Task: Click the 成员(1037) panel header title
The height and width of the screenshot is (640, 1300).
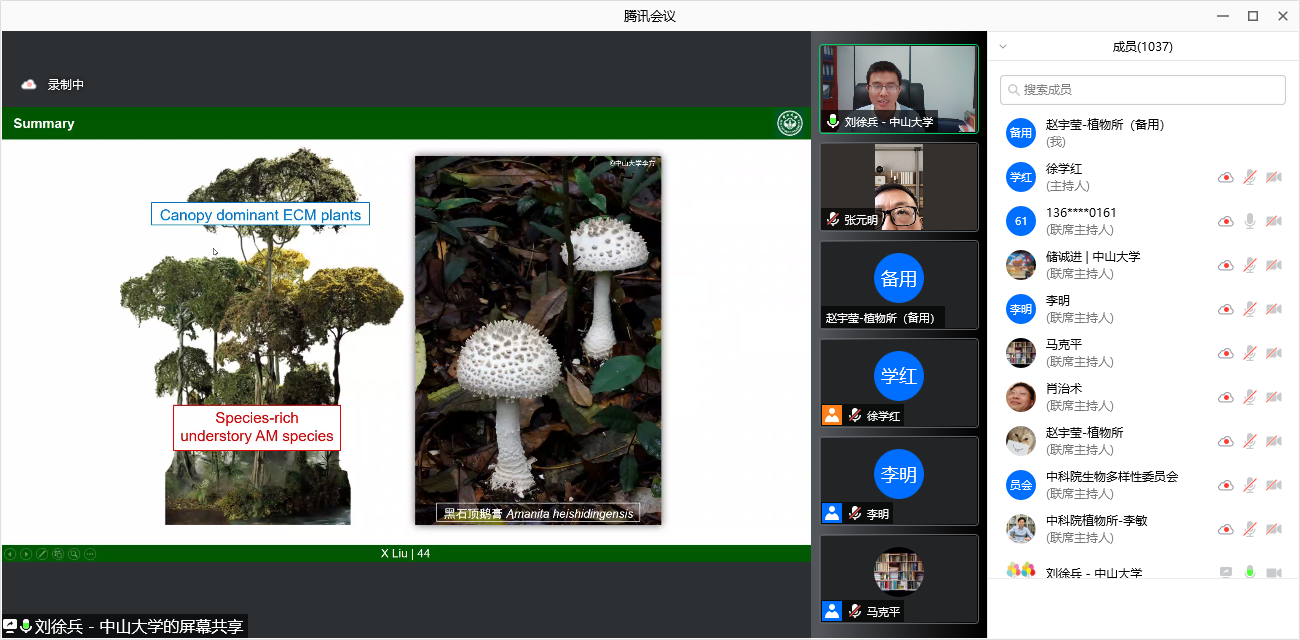Action: click(x=1142, y=46)
